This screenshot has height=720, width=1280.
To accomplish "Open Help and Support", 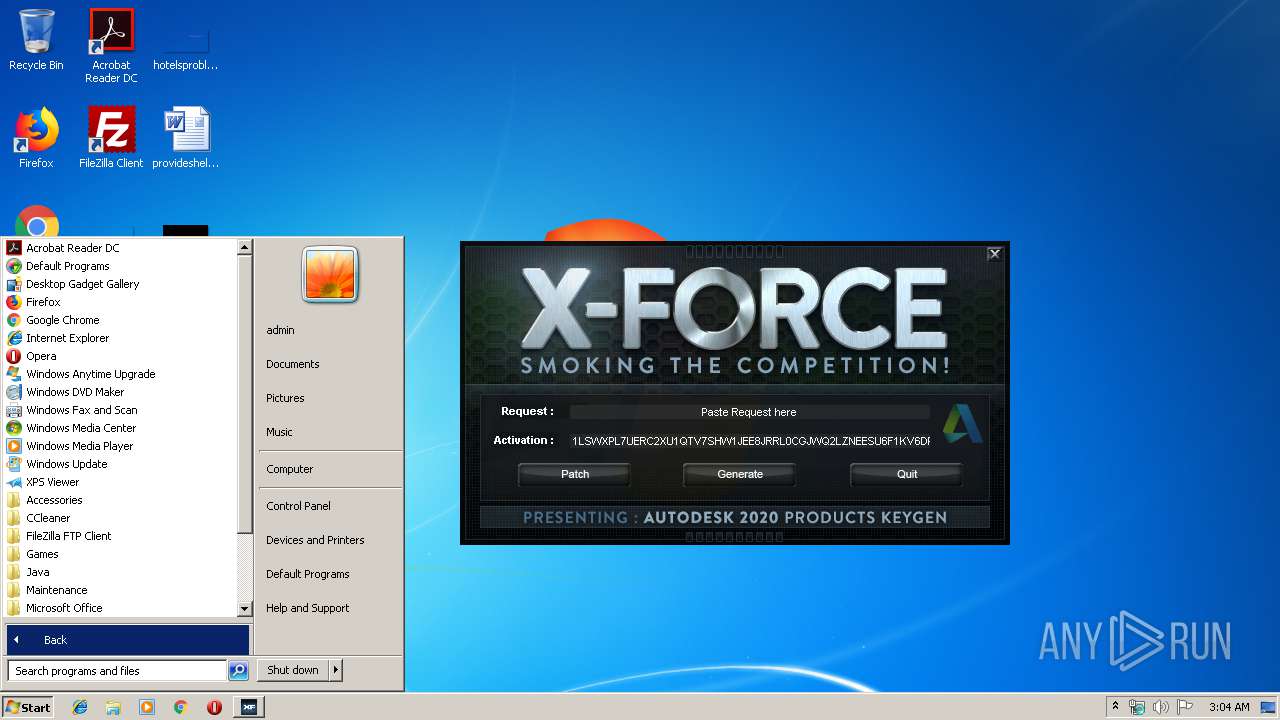I will (x=307, y=608).
